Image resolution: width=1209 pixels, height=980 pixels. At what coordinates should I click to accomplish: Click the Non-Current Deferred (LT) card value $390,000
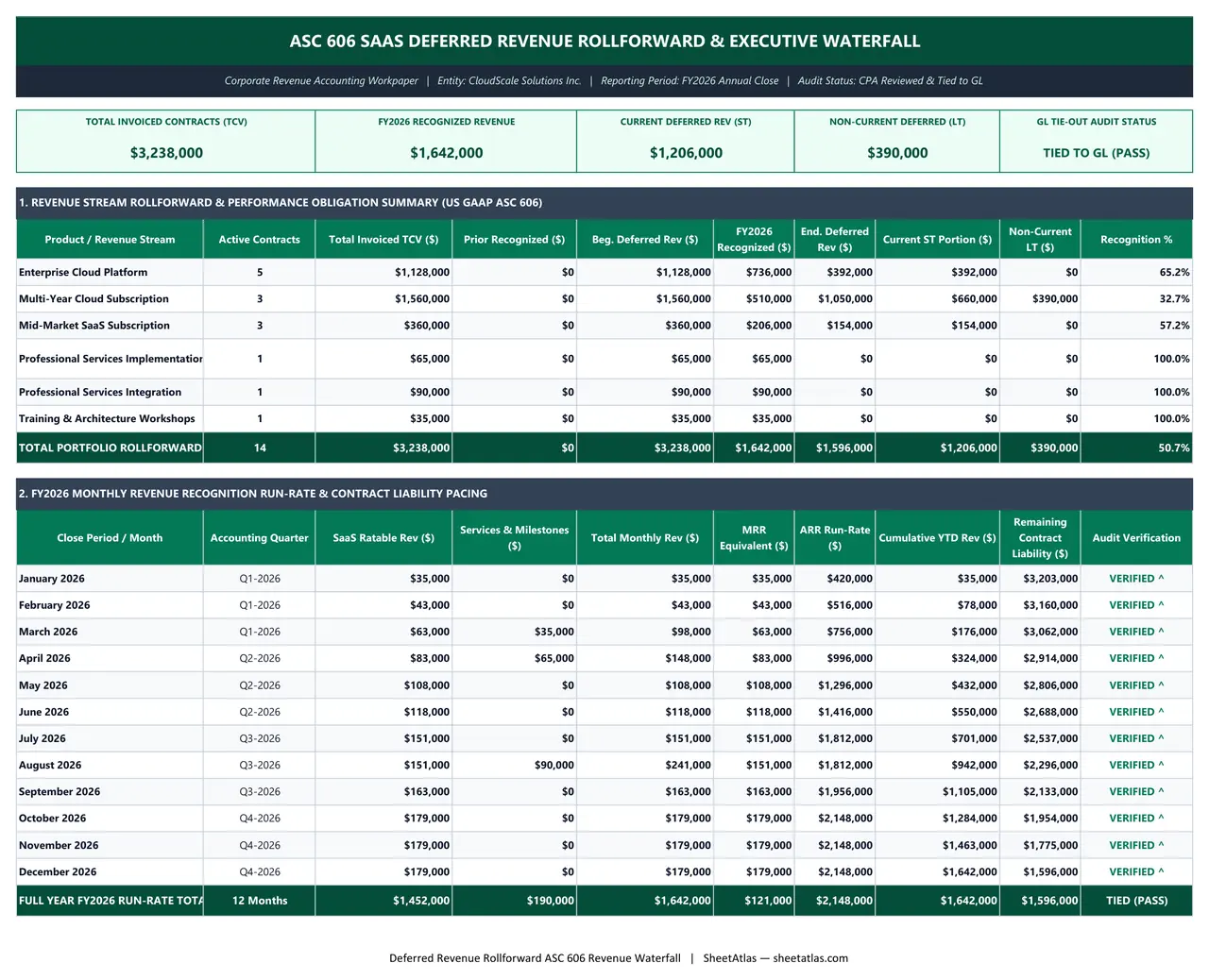897,153
